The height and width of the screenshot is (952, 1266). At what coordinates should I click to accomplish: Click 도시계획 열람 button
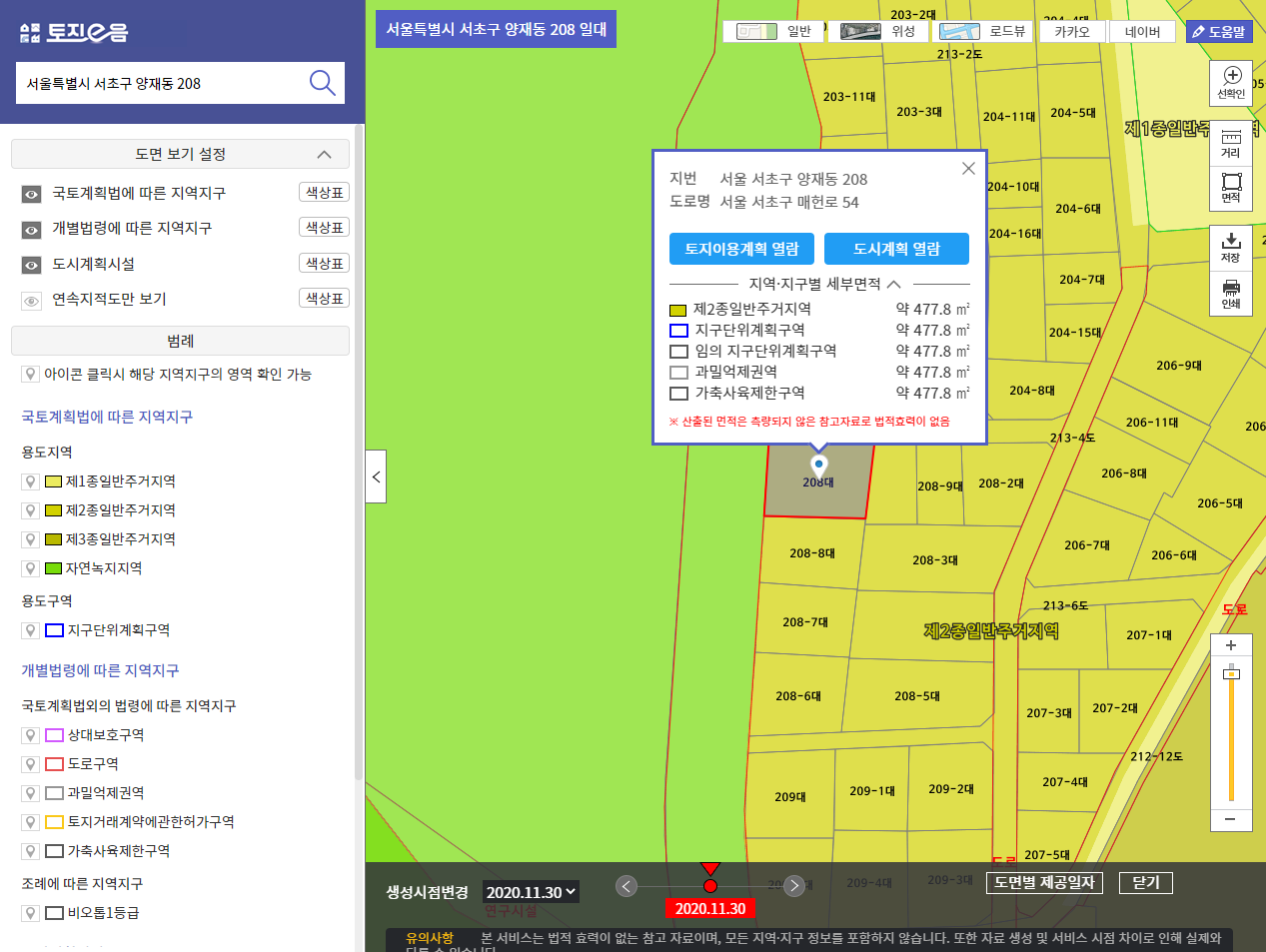[x=896, y=249]
